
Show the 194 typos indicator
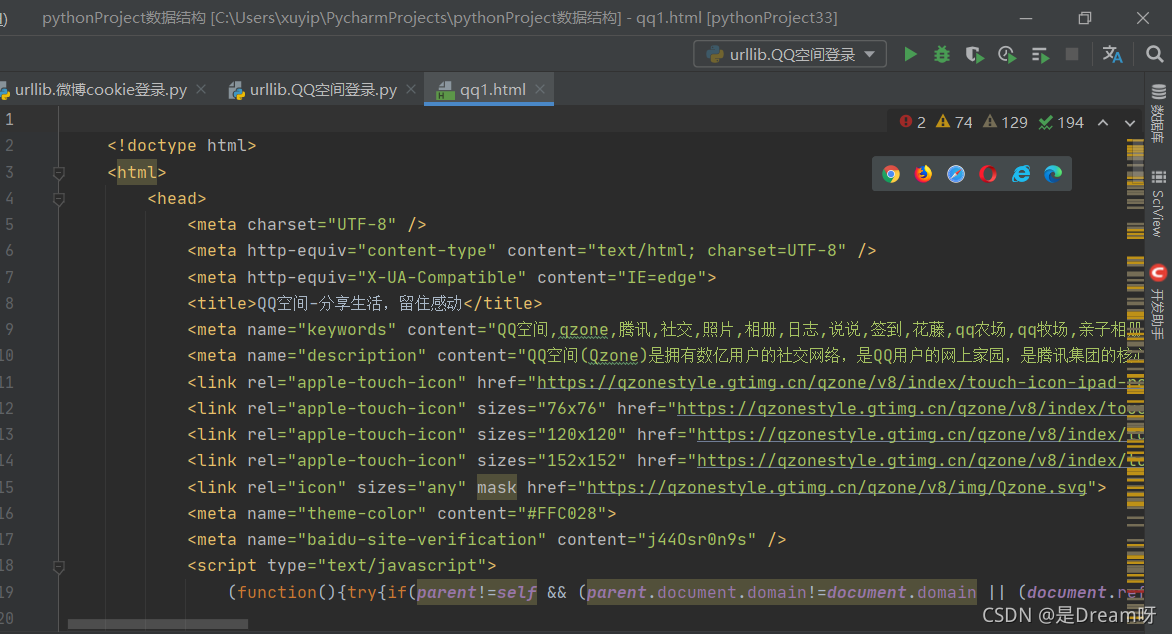1061,122
